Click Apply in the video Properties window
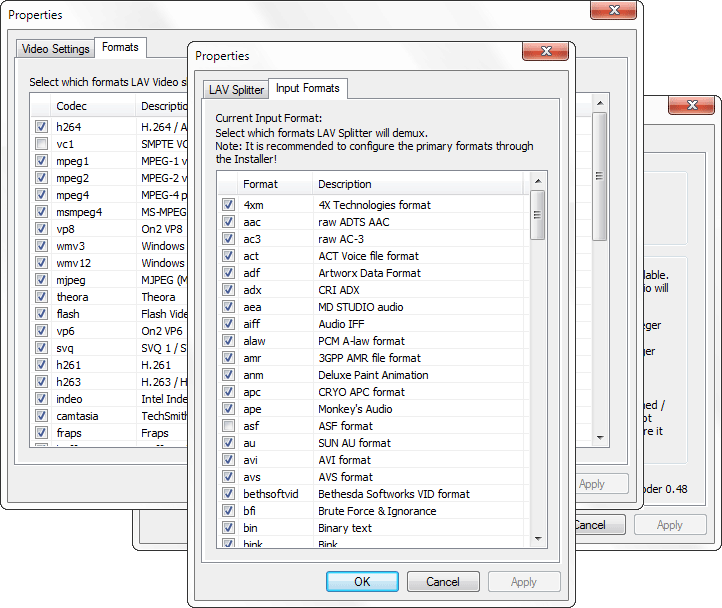Viewport: 722px width, 608px height. [602, 484]
